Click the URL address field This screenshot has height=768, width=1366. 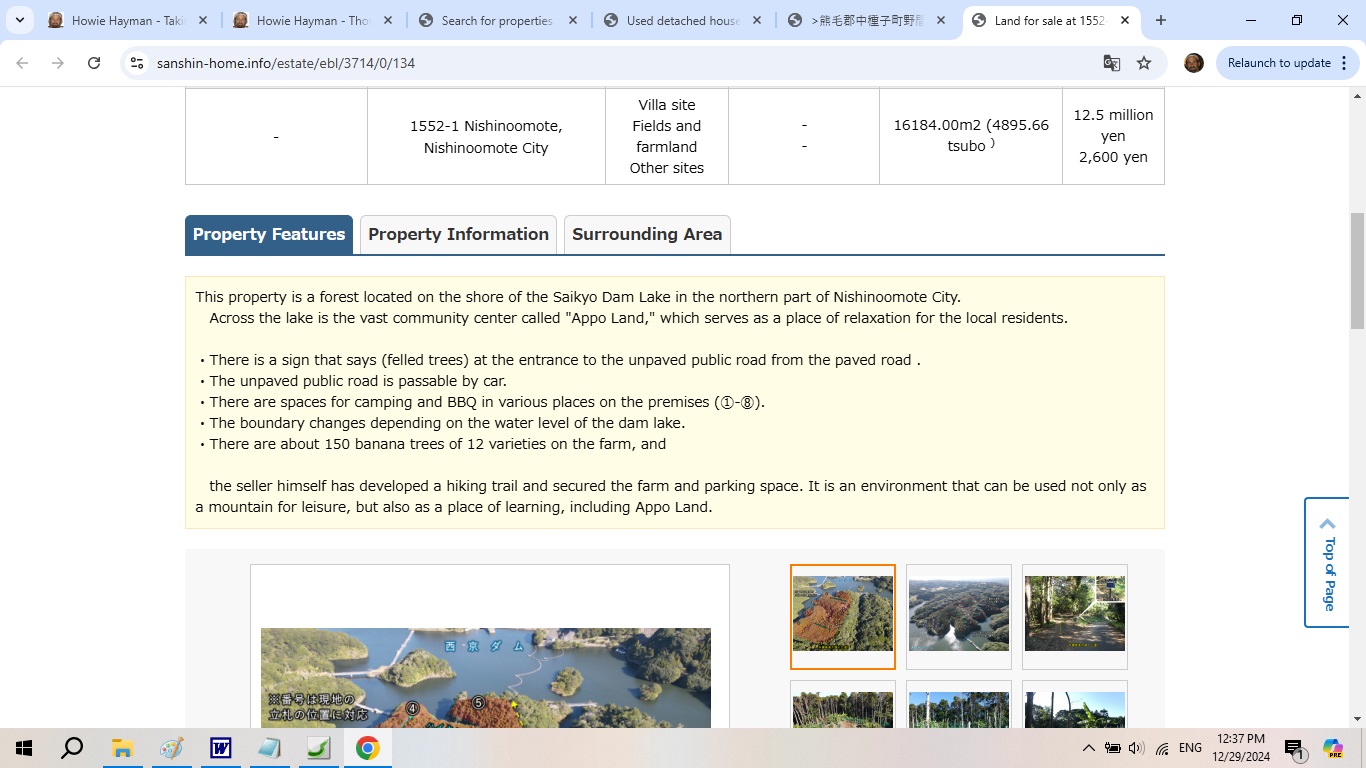[600, 63]
